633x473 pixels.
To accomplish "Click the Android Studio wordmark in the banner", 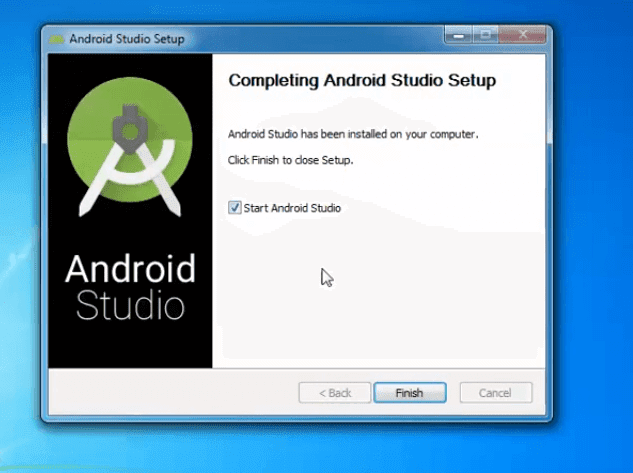I will tap(130, 287).
